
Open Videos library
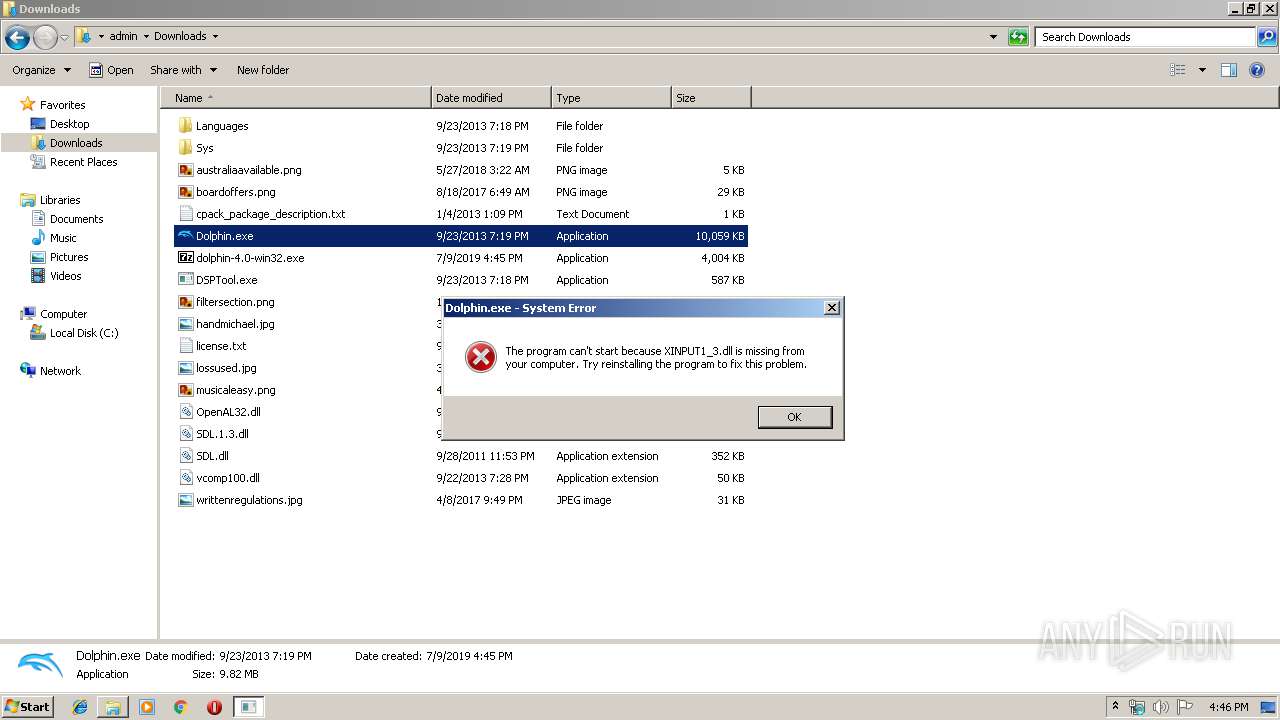(65, 276)
